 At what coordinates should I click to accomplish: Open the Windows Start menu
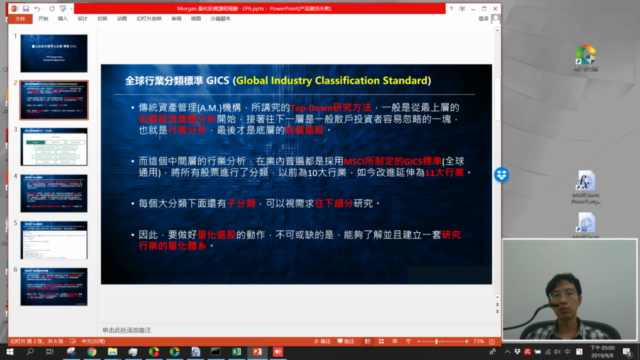tap(9, 352)
